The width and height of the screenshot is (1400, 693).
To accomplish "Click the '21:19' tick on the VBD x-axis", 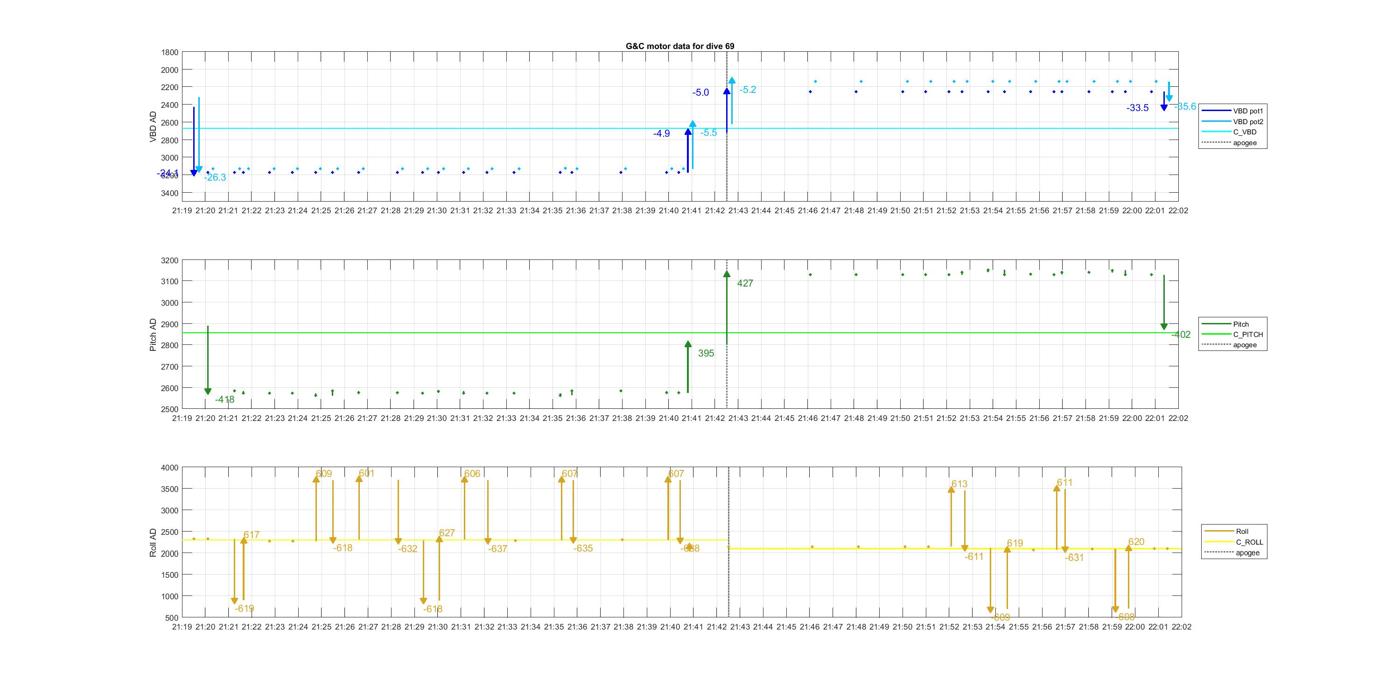I will (182, 211).
